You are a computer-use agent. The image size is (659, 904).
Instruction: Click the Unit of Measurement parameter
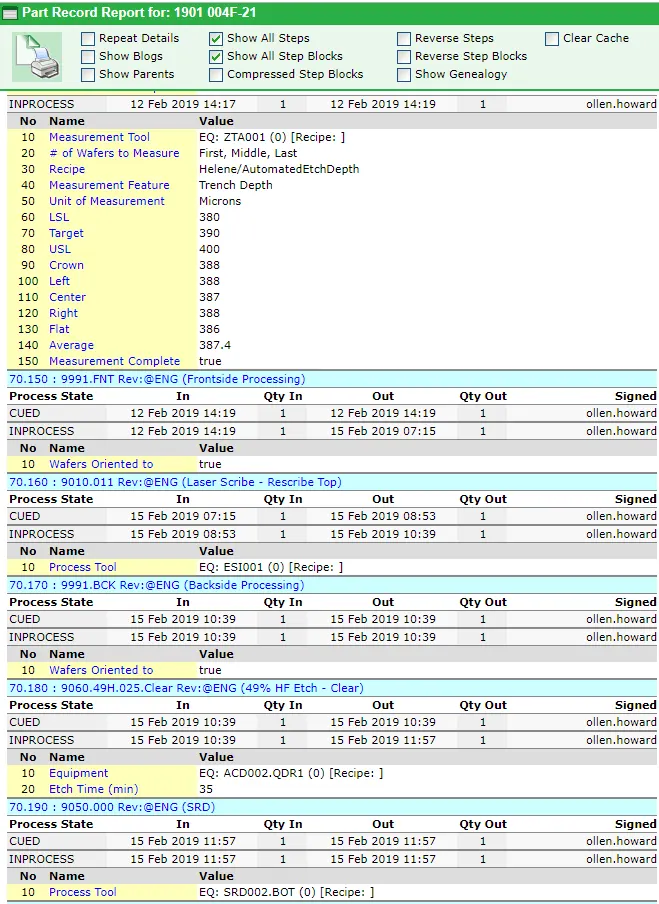point(107,201)
